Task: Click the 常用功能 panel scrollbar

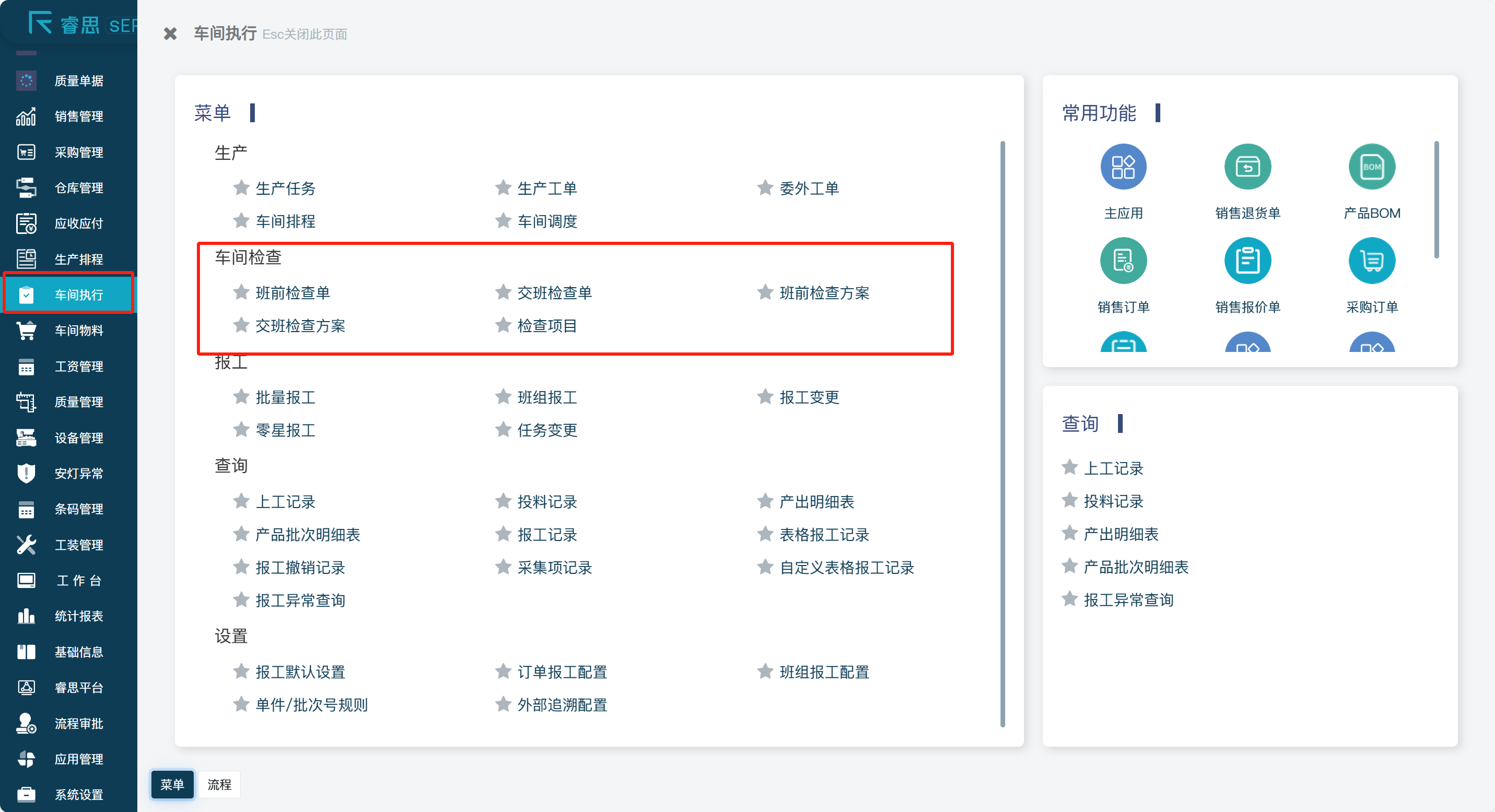Action: (1436, 200)
